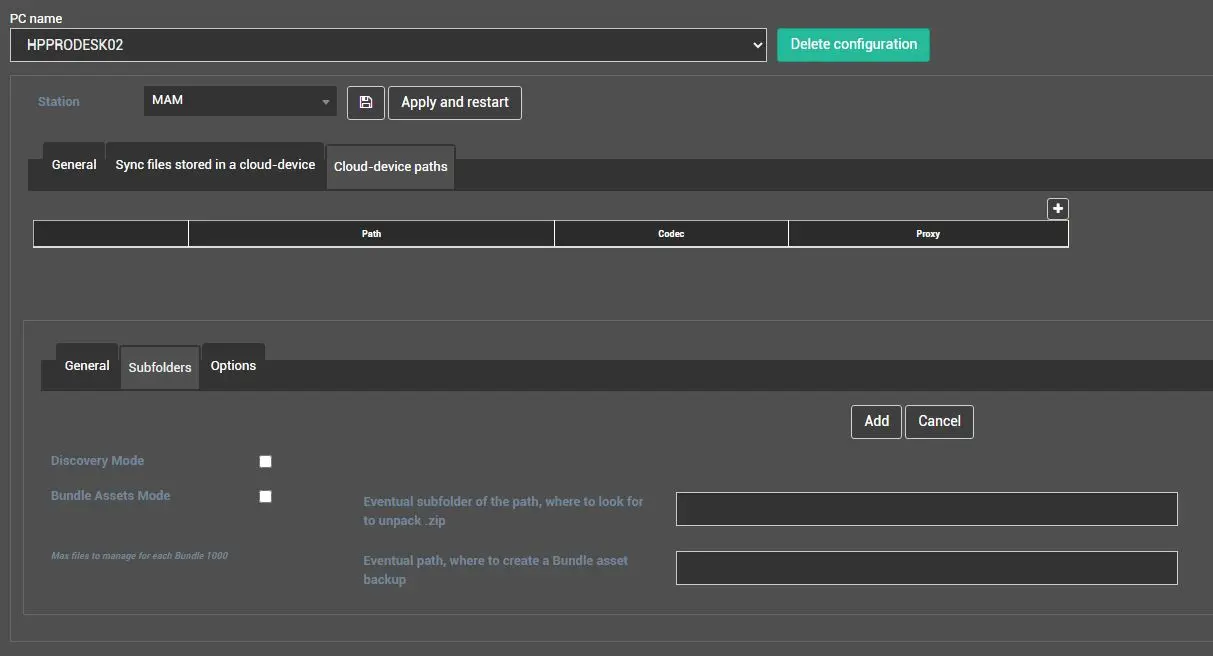This screenshot has height=656, width=1213.
Task: Open the PC name dropdown HPPRODESK02
Action: (388, 45)
